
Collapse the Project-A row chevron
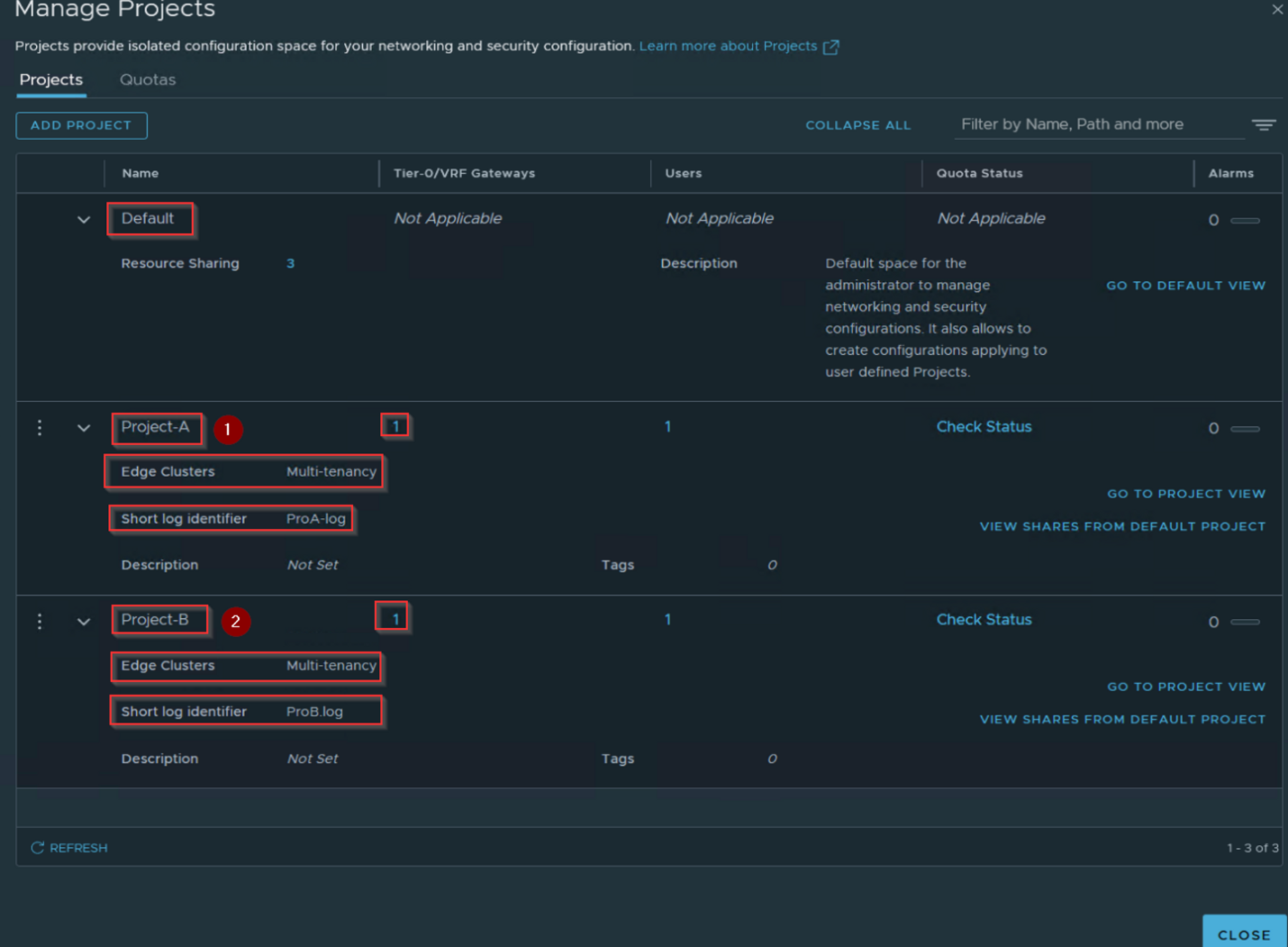[84, 428]
